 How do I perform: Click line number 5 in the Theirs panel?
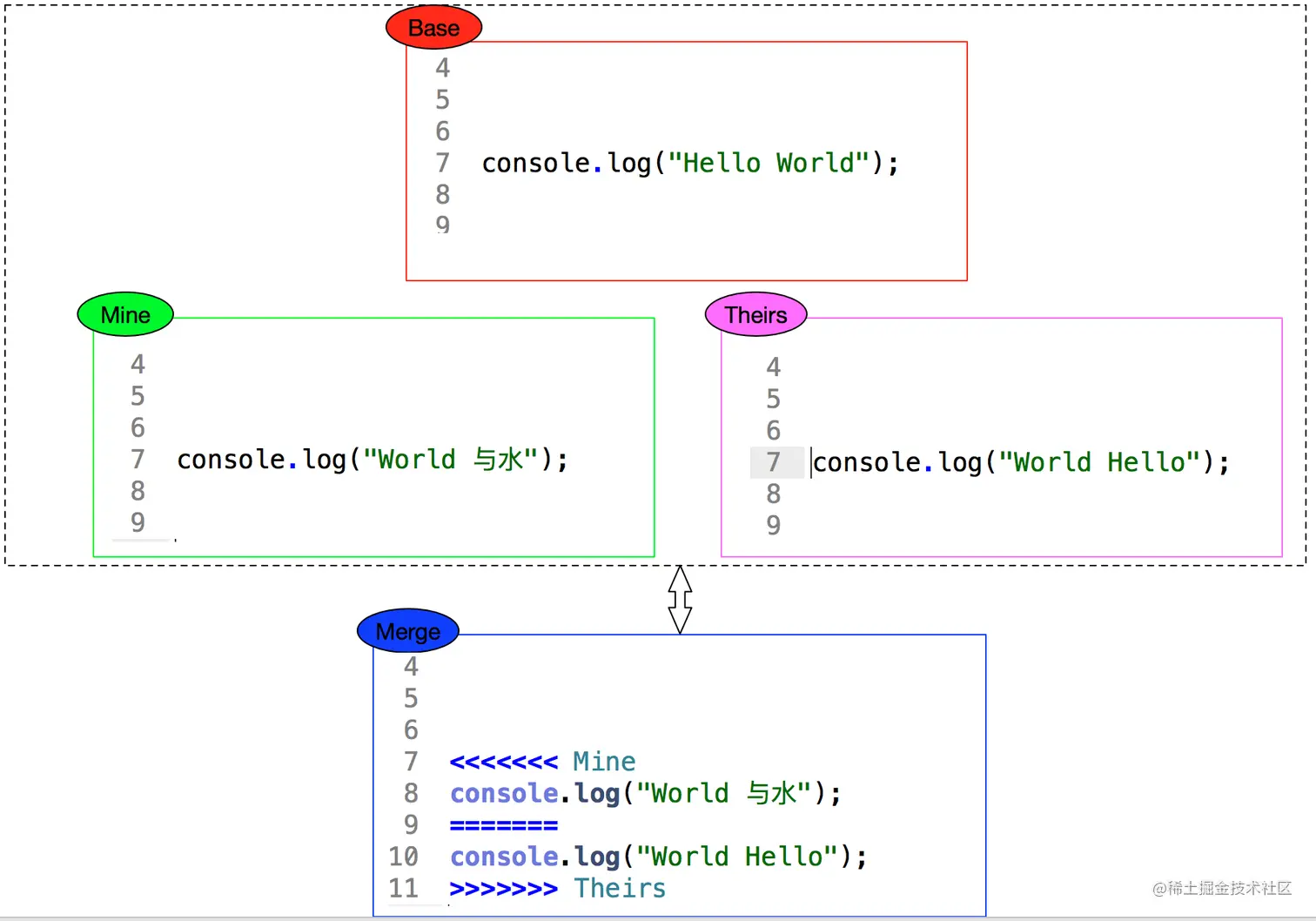774,399
